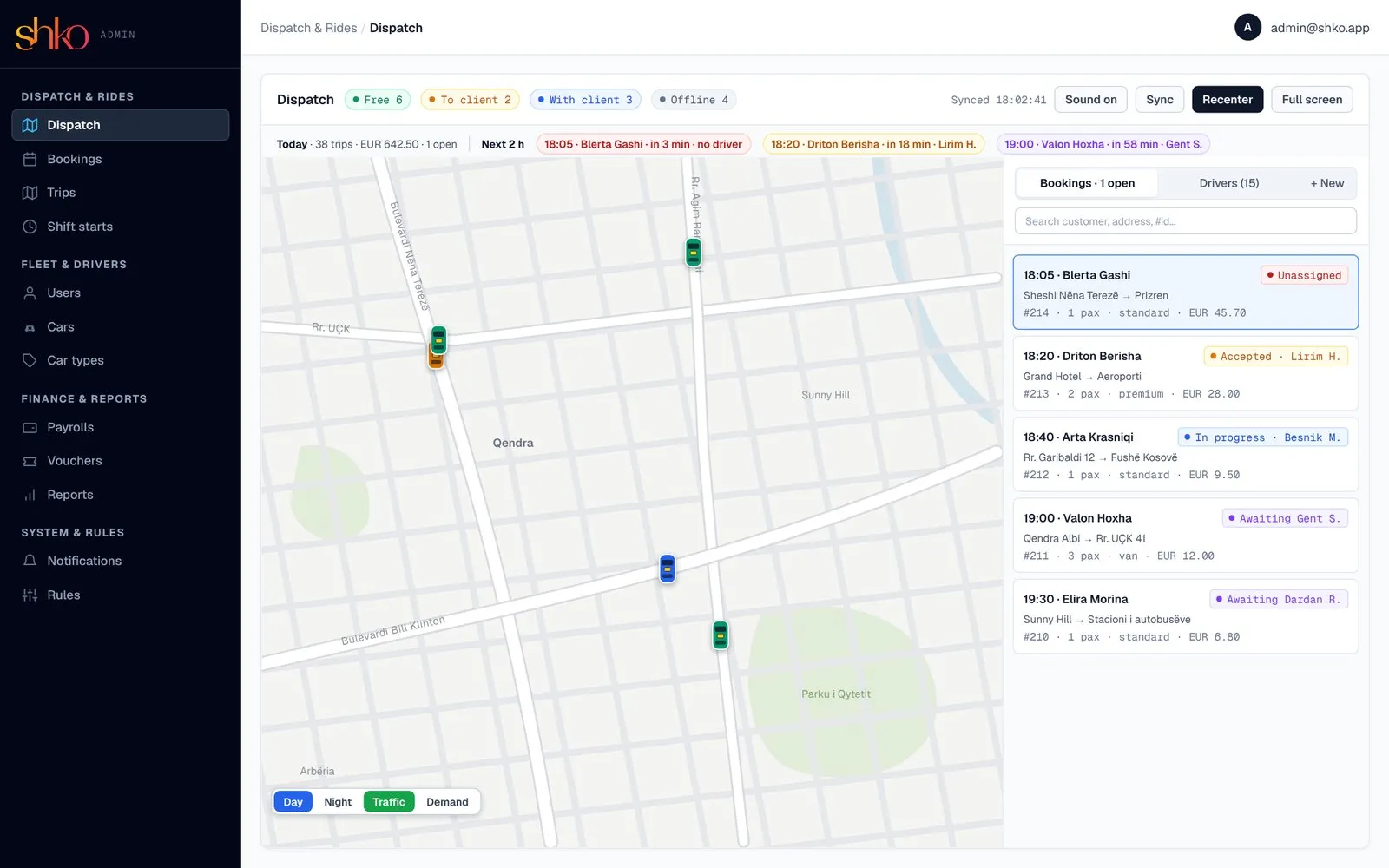Screen dimensions: 1389x868
Task: Click the Bookings calendar icon
Action: pyautogui.click(x=30, y=159)
